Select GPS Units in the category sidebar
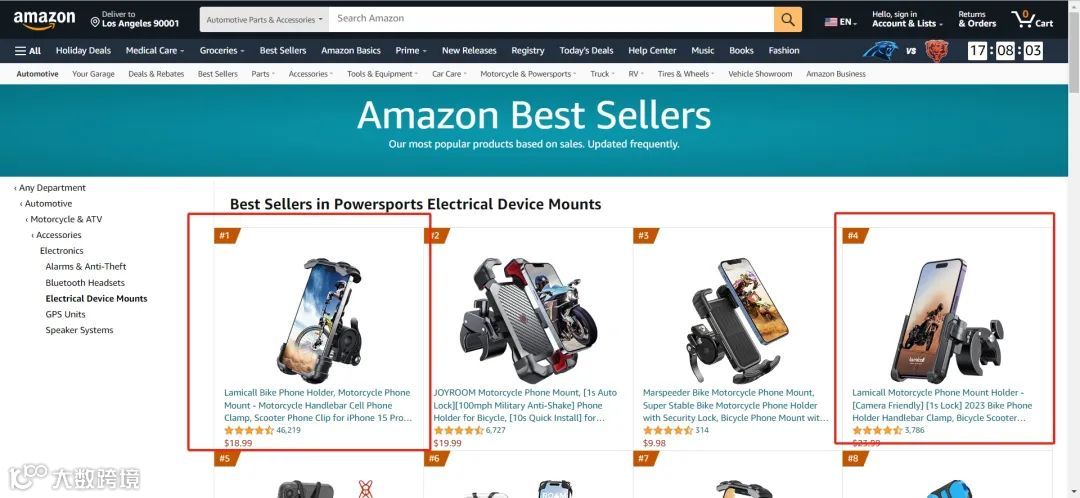 pos(65,314)
